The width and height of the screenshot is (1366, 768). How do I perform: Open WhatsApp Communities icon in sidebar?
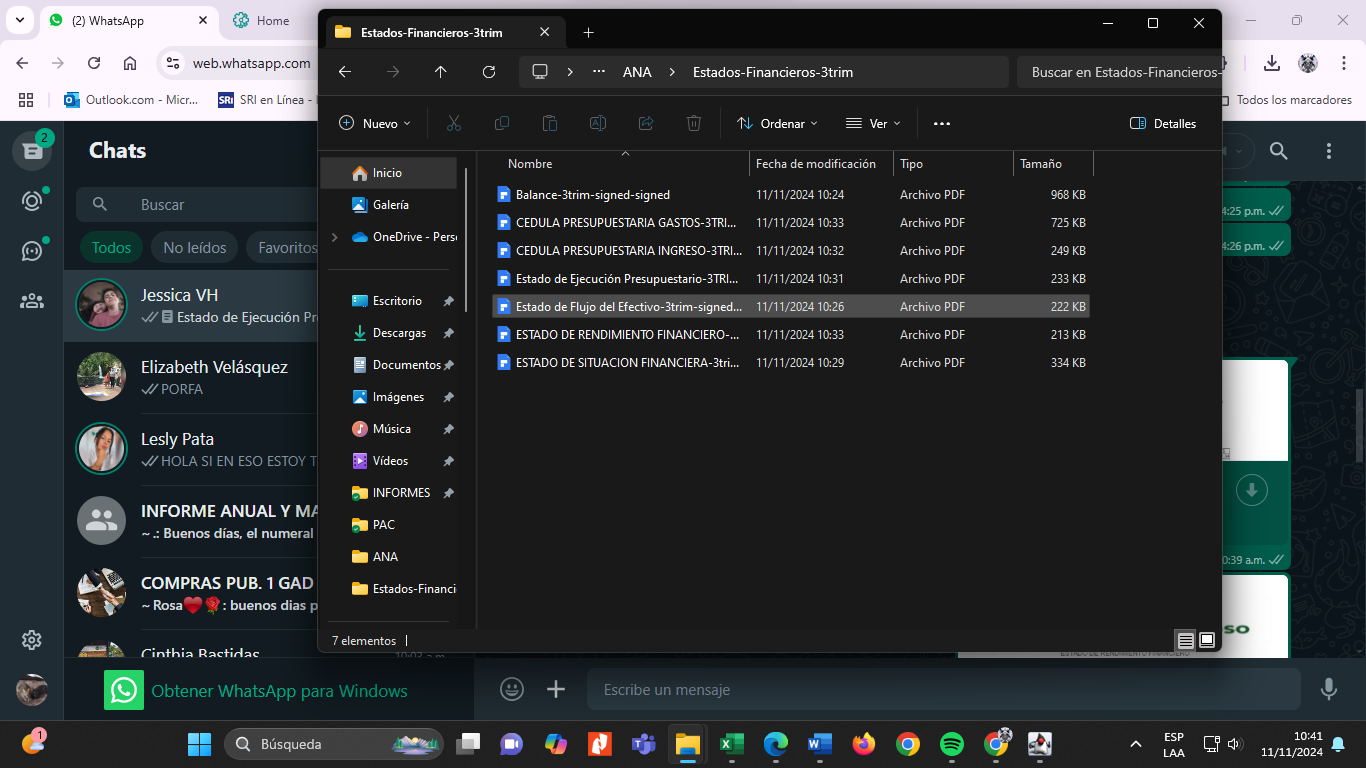coord(32,300)
